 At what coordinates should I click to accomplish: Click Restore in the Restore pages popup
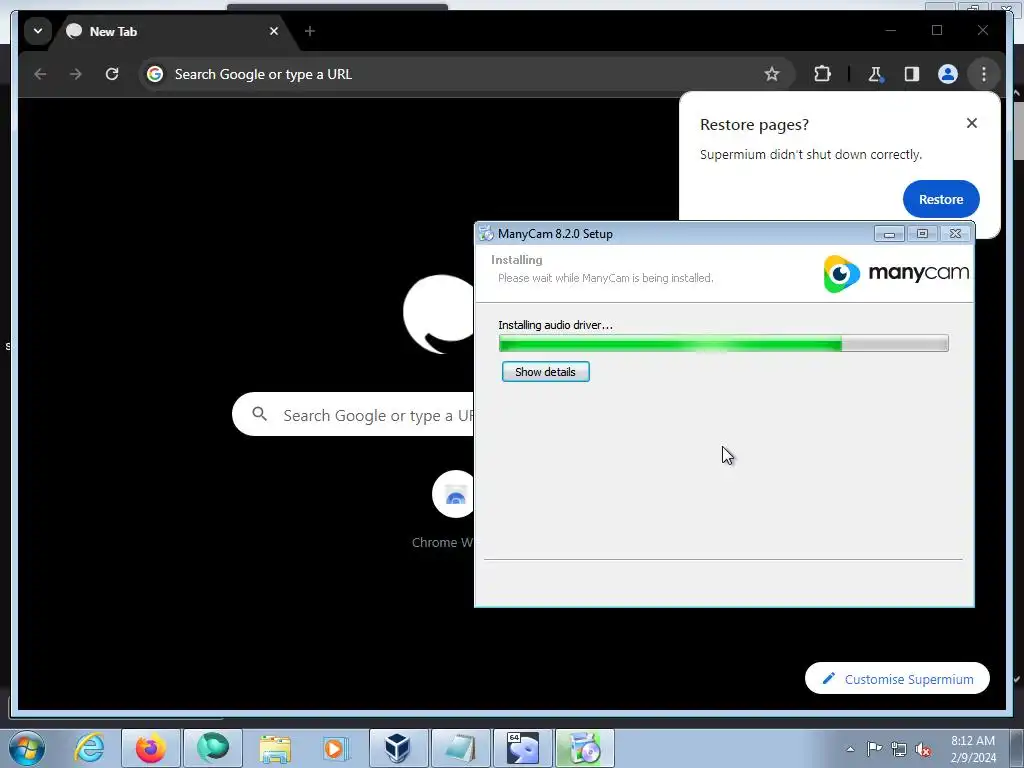point(941,199)
